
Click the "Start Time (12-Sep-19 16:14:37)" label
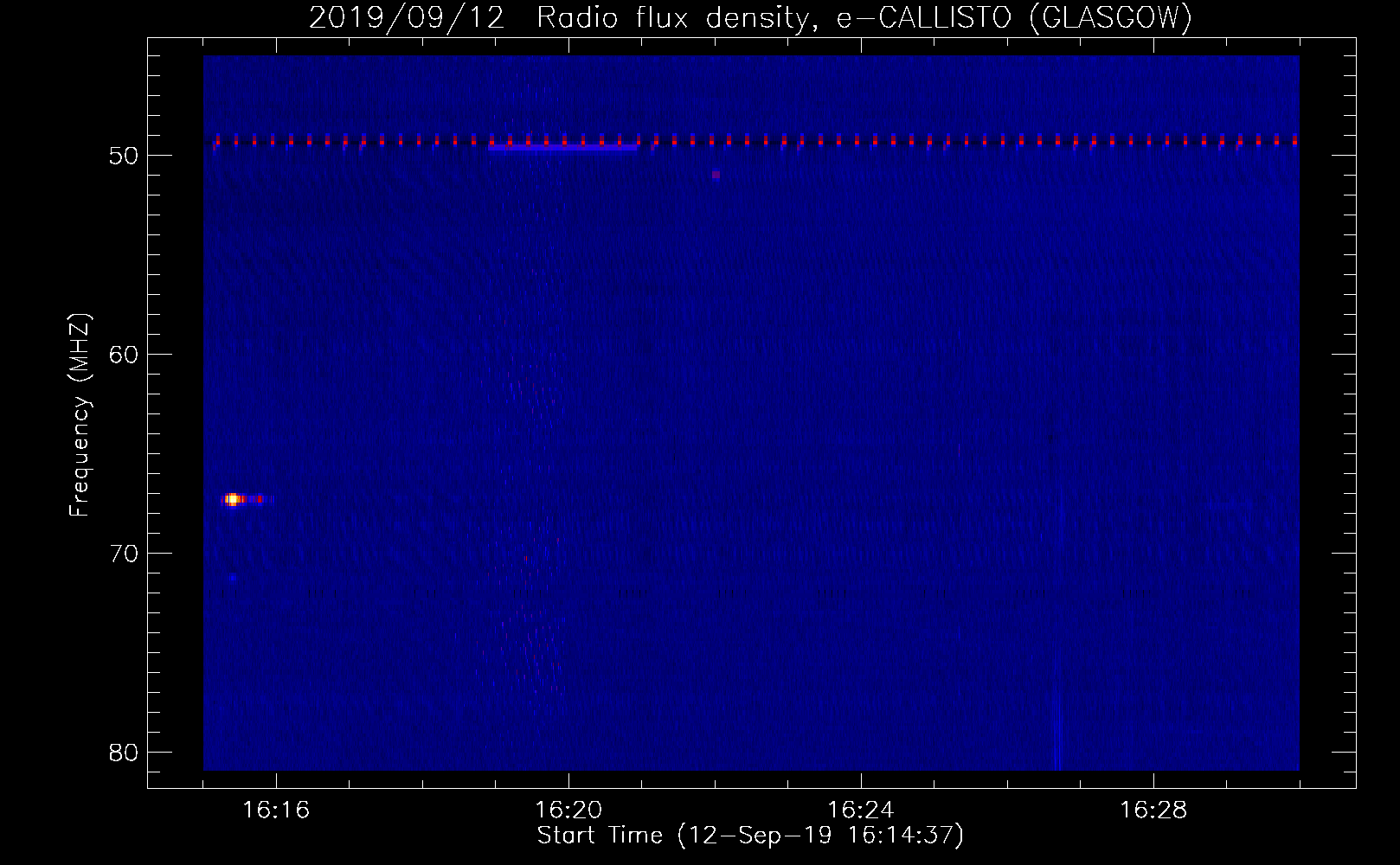tap(750, 836)
